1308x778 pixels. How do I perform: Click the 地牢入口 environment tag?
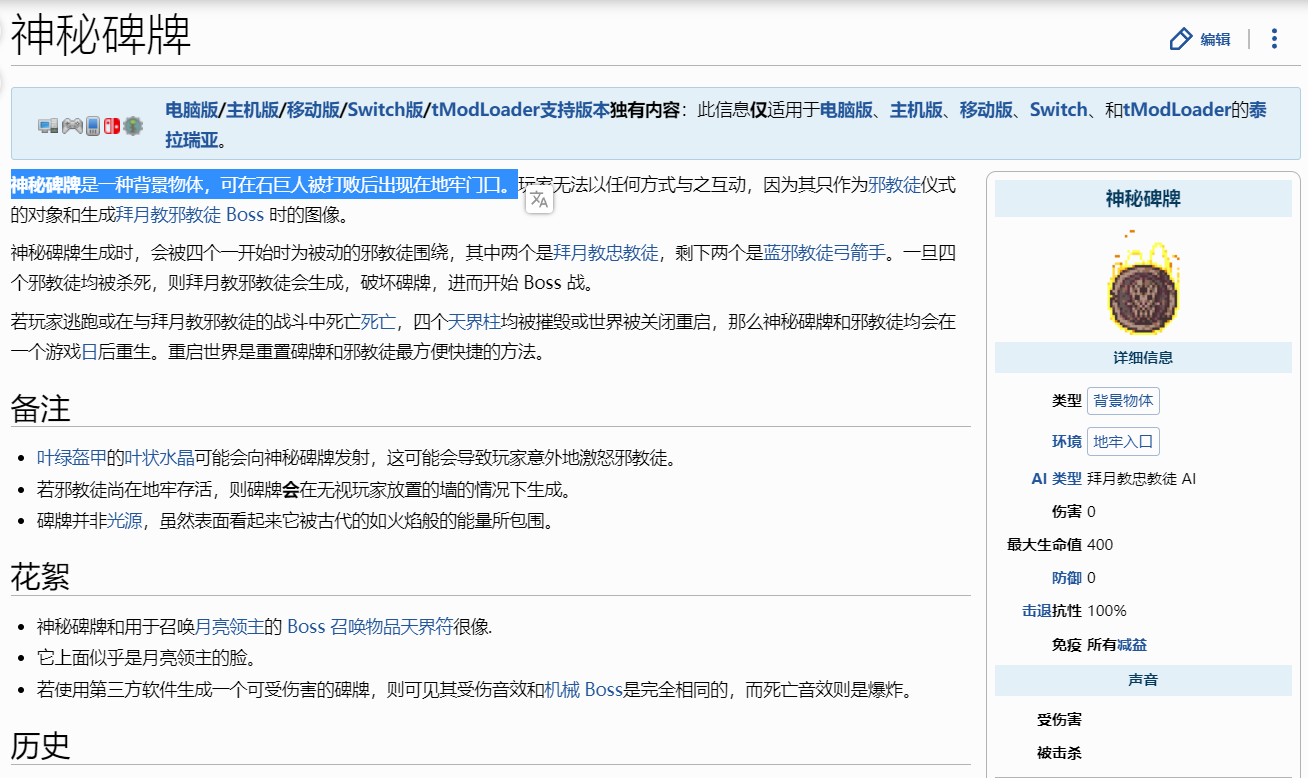(x=1123, y=441)
